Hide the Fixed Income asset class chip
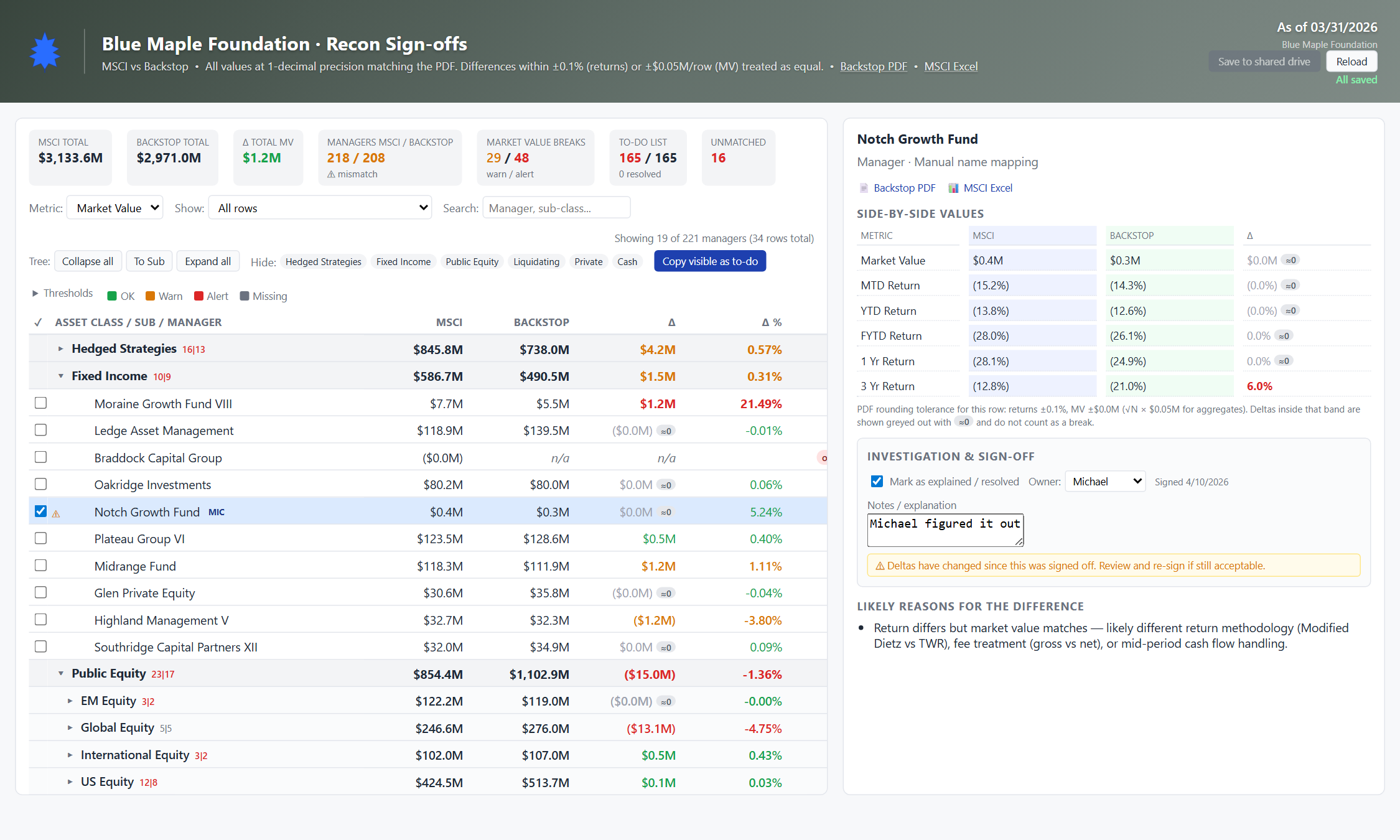Image resolution: width=1400 pixels, height=840 pixels. (x=403, y=262)
